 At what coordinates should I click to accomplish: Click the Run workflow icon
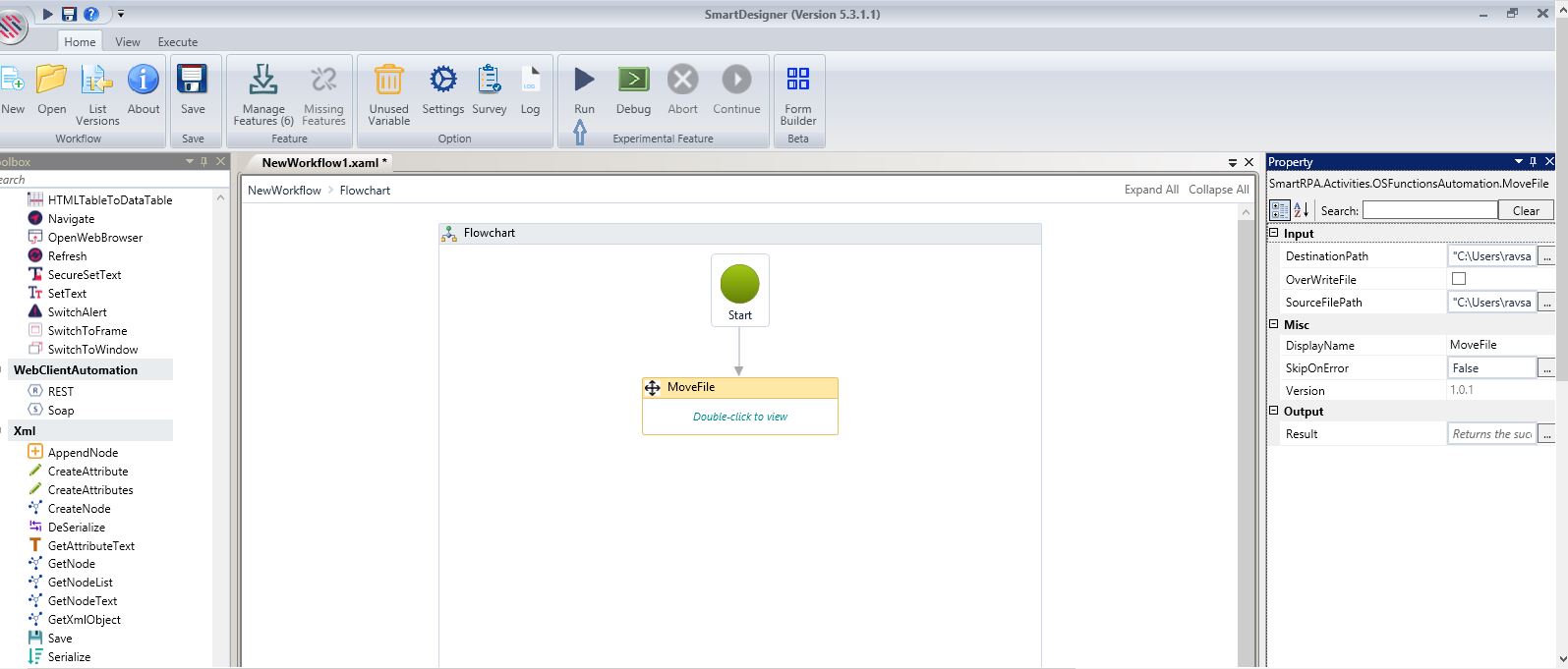584,80
